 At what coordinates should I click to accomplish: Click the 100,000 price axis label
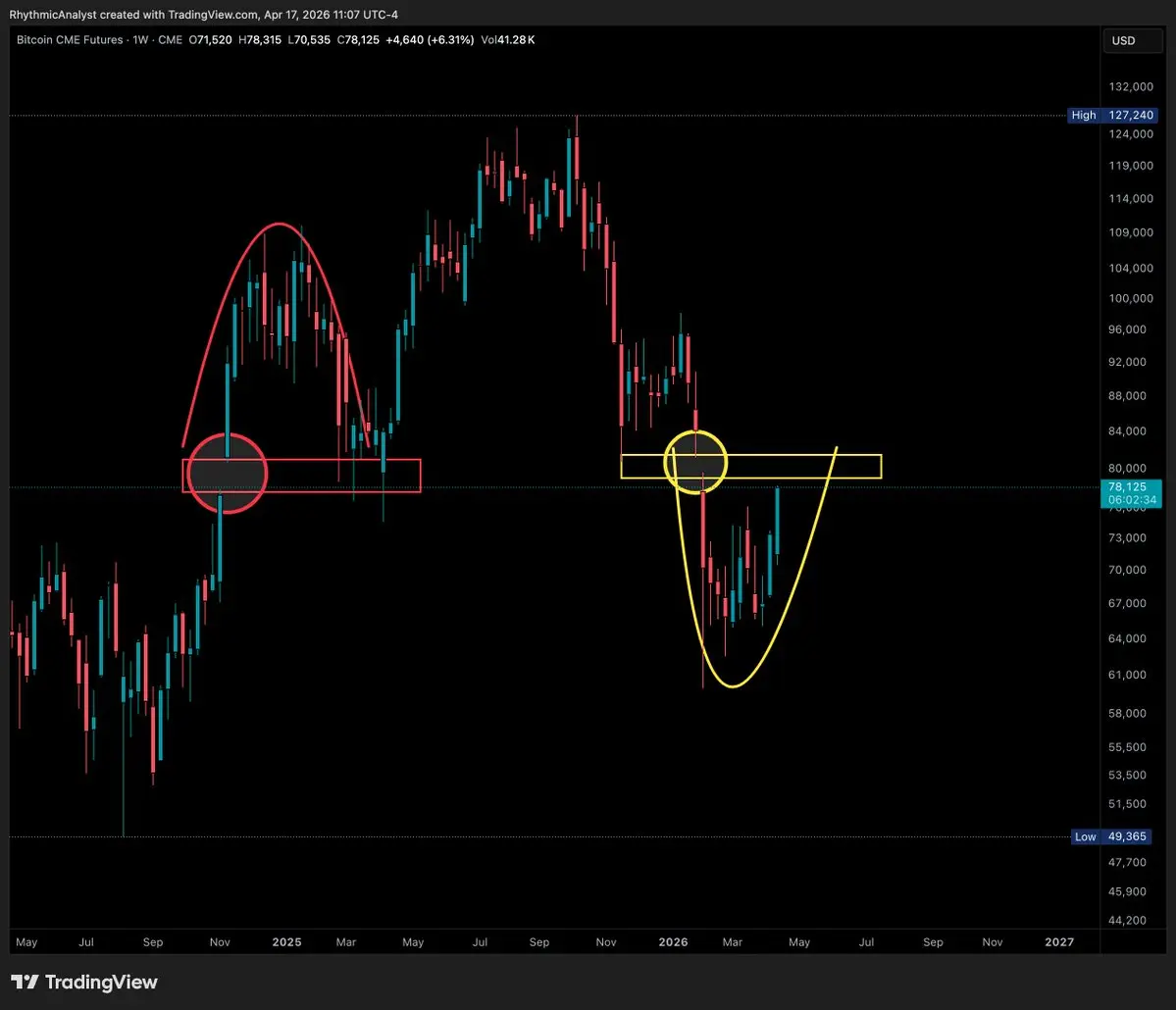[1131, 298]
